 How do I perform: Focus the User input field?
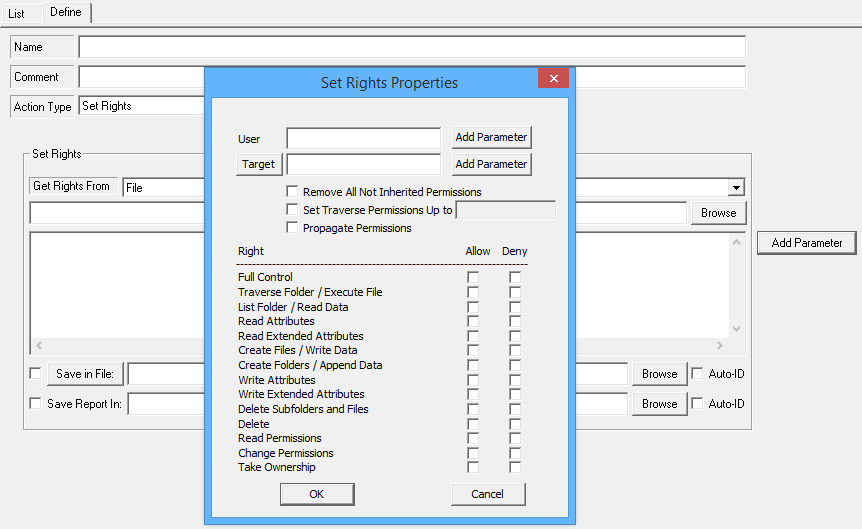point(363,138)
